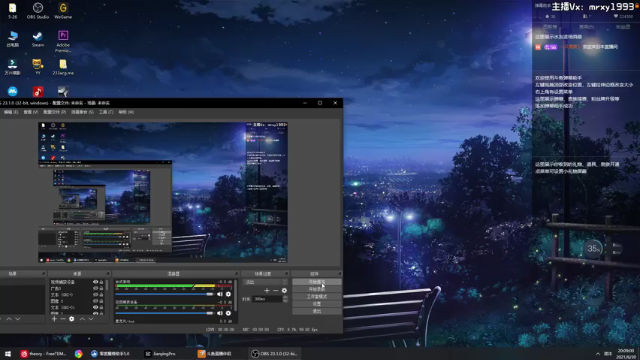Lock the 视频捕获设备 source
Image resolution: width=640 pixels, height=360 pixels.
[x=101, y=282]
